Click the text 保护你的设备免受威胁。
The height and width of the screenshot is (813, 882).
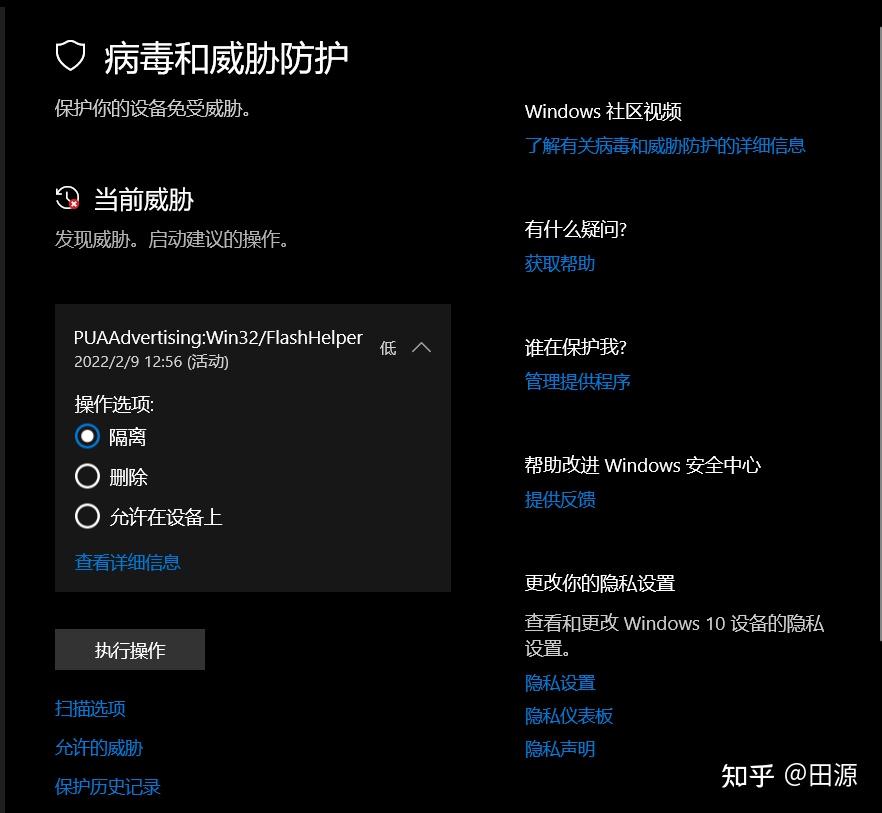click(153, 108)
